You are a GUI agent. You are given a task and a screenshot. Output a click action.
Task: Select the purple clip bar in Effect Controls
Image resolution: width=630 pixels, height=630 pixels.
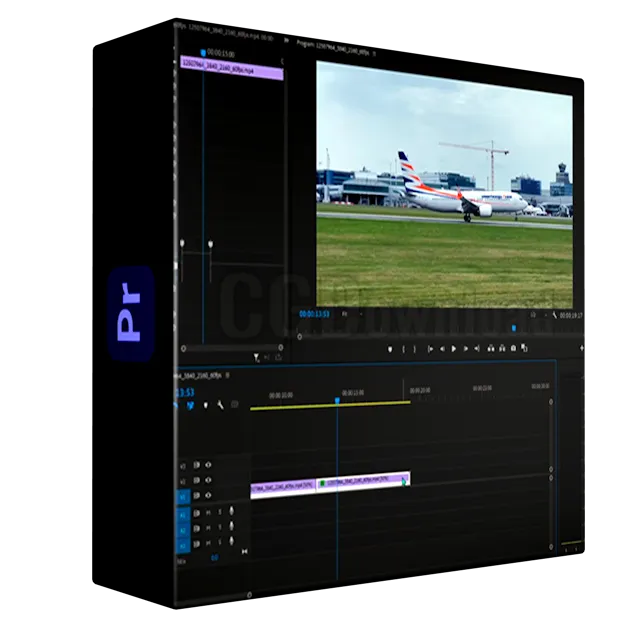[x=232, y=68]
